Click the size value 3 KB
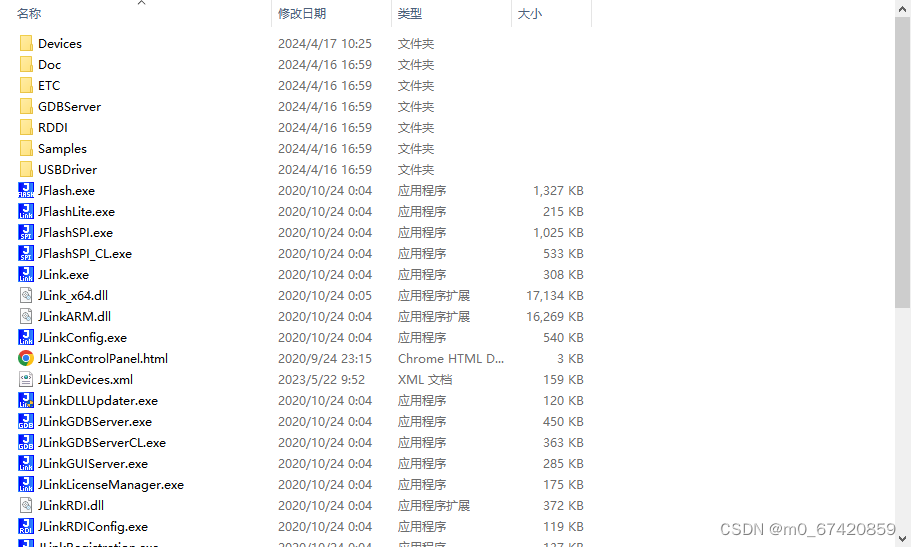 pos(570,359)
